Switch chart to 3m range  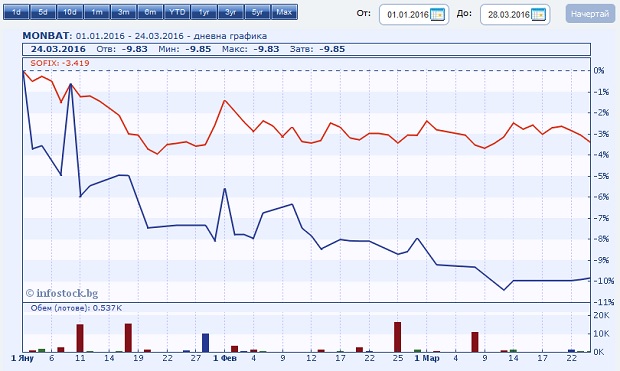pyautogui.click(x=123, y=12)
